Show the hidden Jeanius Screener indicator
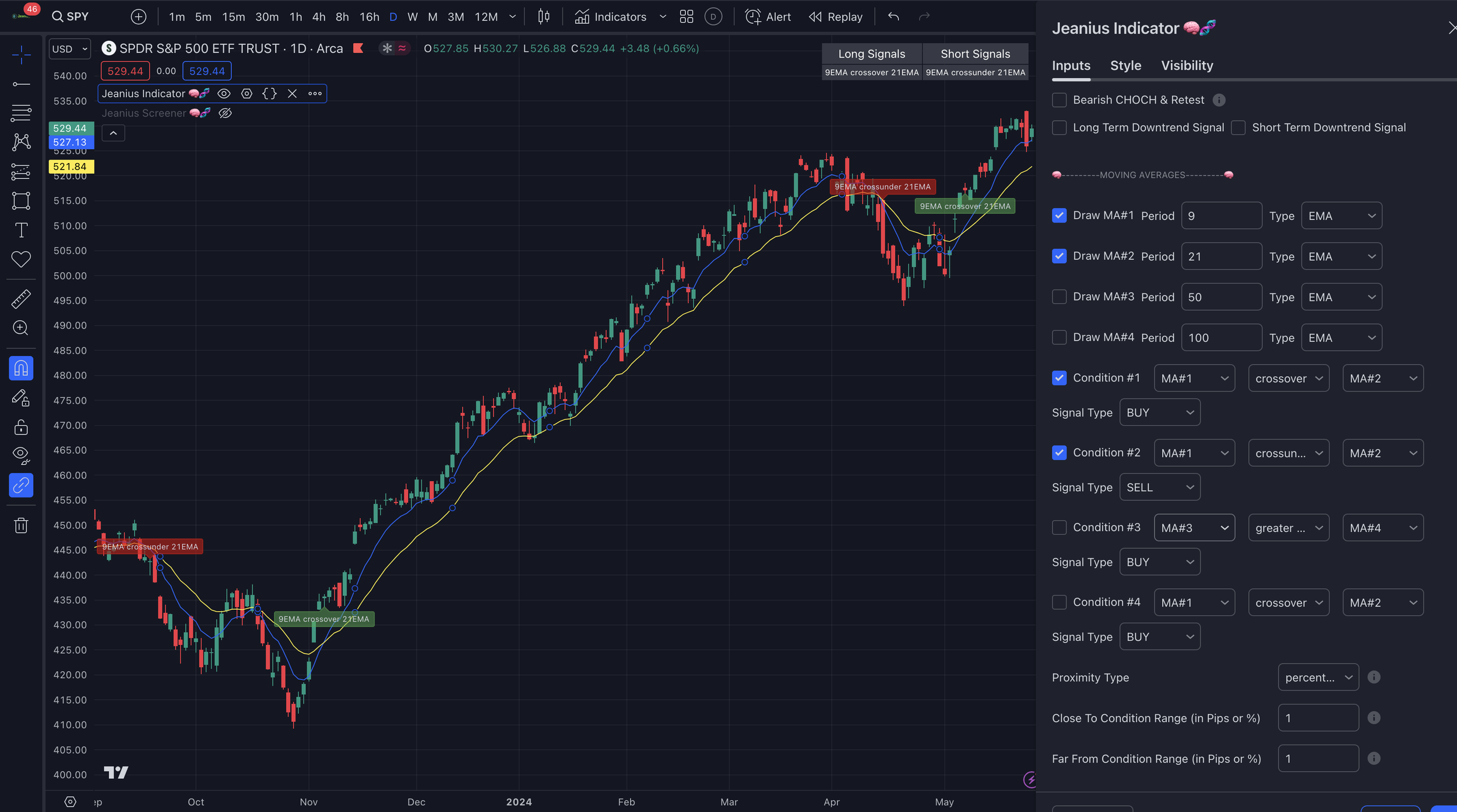Viewport: 1457px width, 812px height. (x=225, y=113)
